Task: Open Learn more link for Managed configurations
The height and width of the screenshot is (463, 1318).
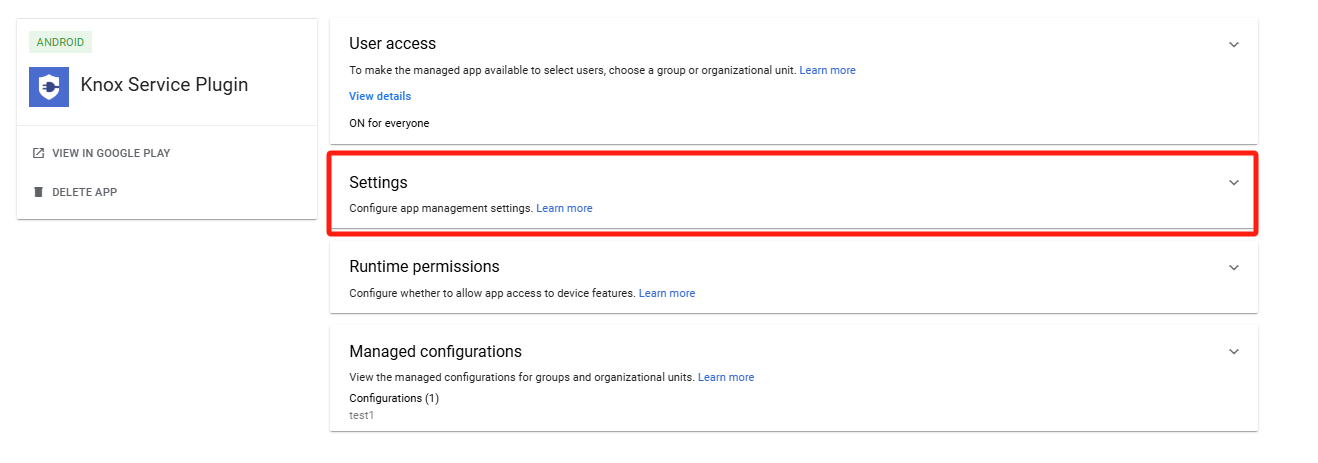Action: click(x=726, y=377)
